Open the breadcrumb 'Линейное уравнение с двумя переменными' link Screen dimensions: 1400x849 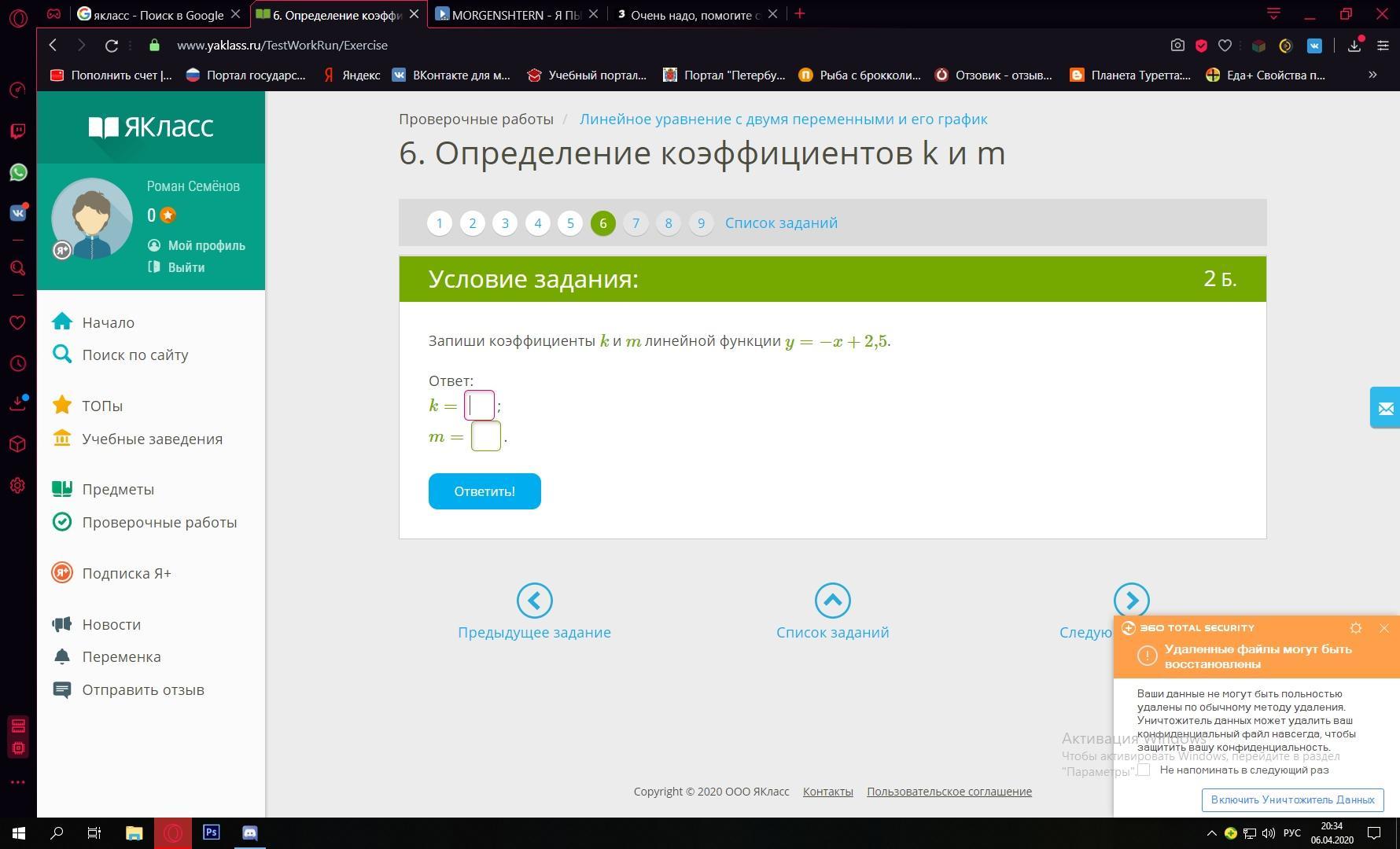coord(783,119)
